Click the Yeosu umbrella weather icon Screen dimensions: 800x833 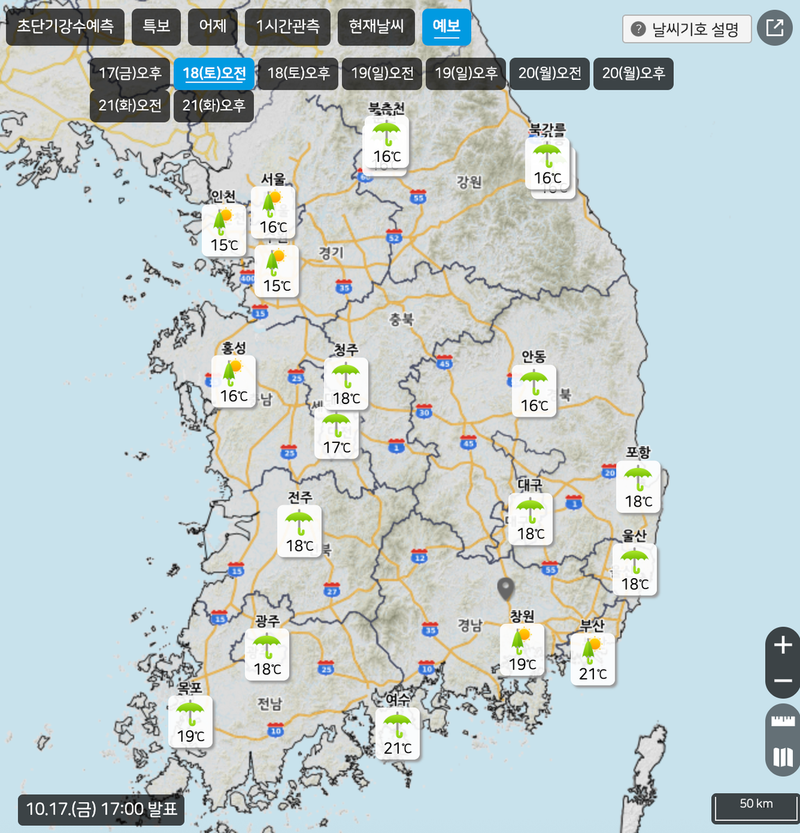pyautogui.click(x=397, y=732)
